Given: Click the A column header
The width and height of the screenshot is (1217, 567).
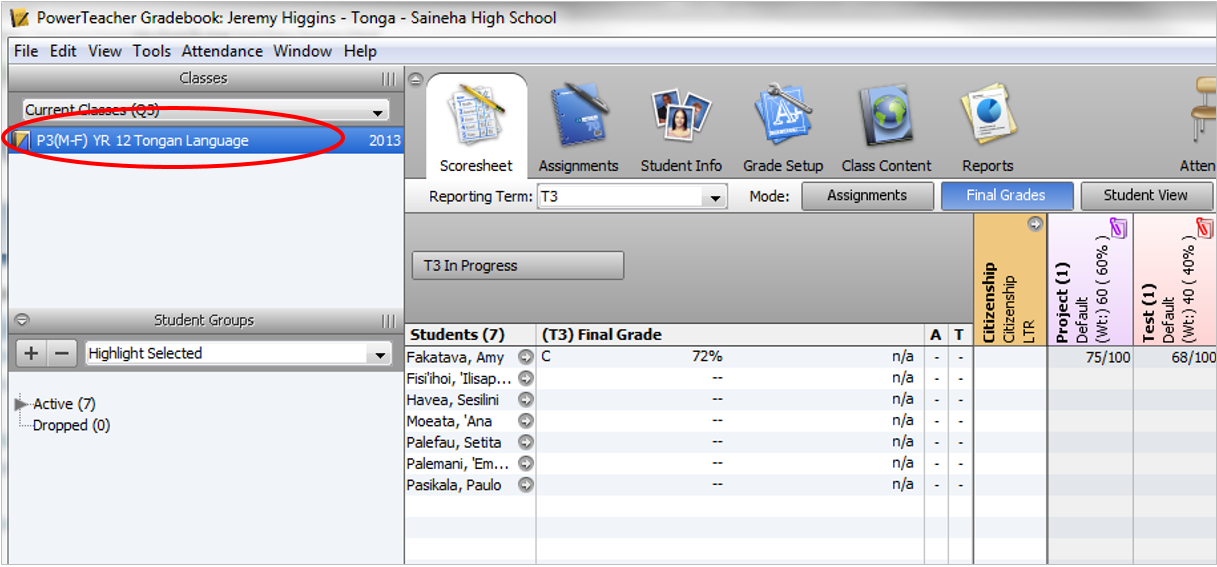Looking at the screenshot, I should [x=936, y=335].
